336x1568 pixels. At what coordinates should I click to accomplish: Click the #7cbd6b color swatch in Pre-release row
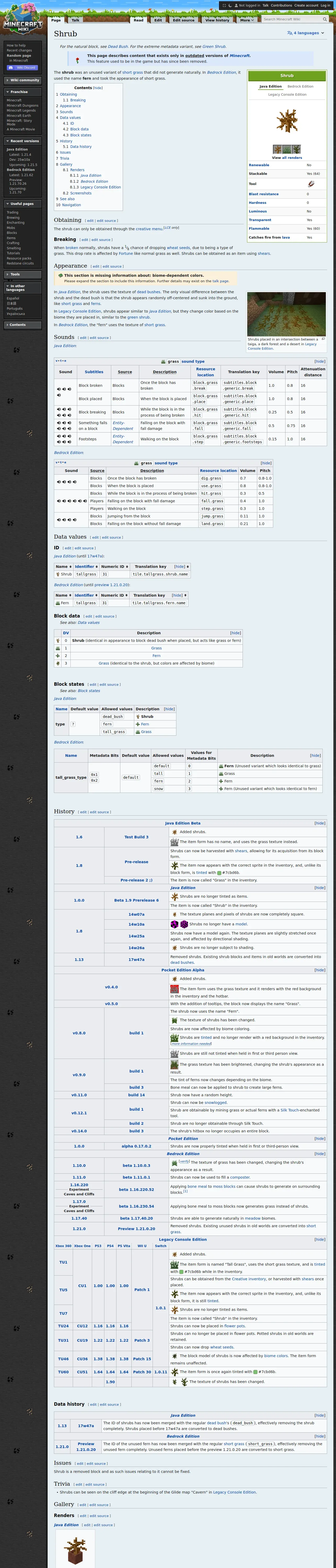pos(220,872)
